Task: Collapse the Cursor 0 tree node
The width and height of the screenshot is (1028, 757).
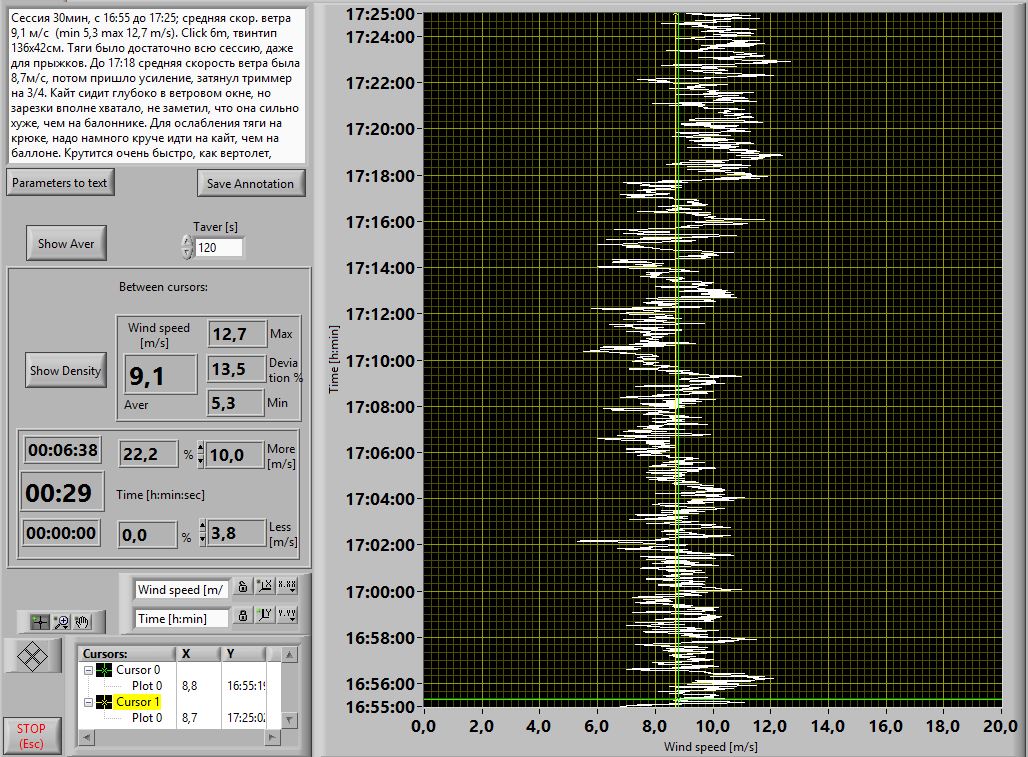Action: coord(88,670)
